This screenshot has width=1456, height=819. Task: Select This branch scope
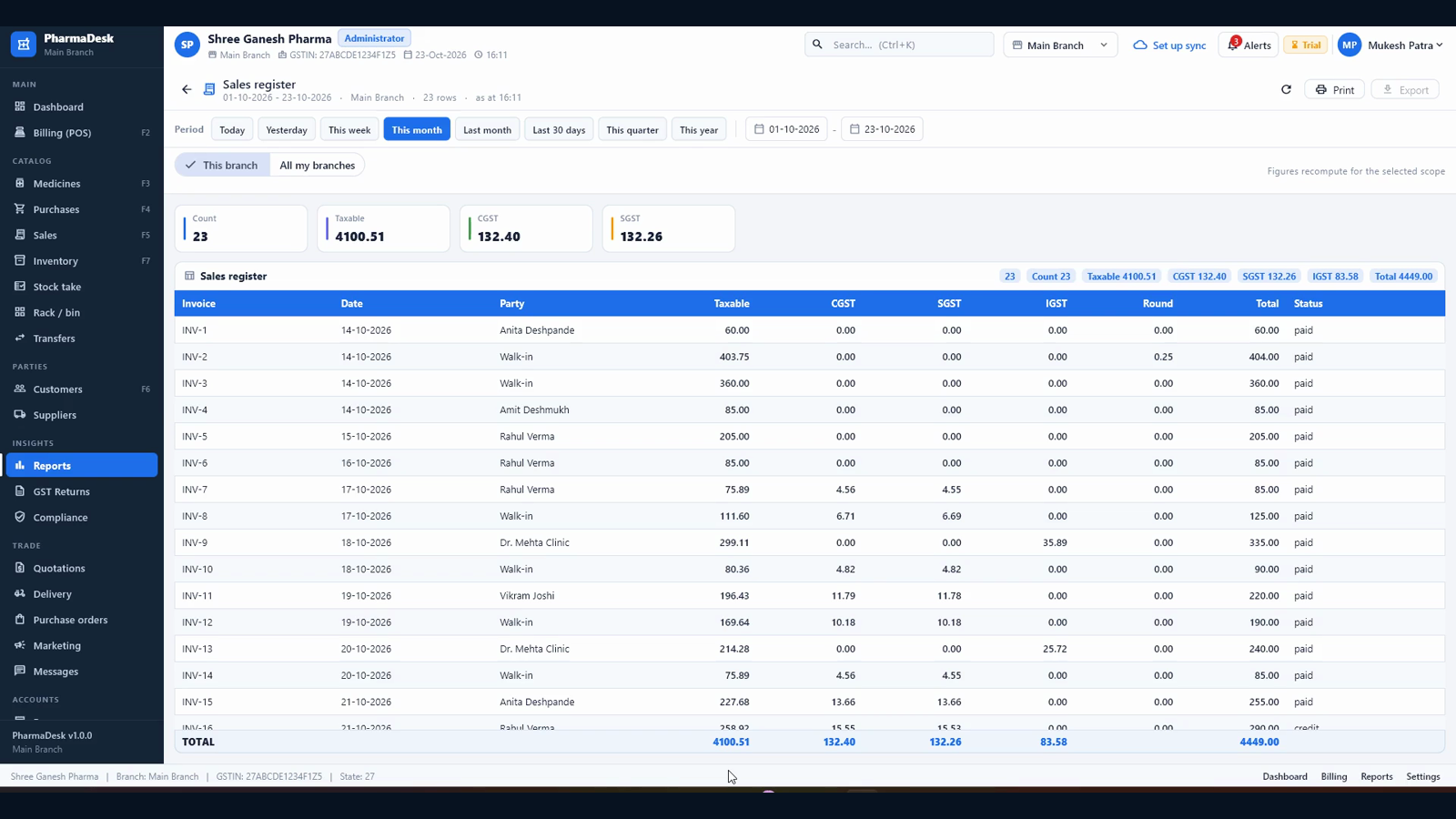coord(222,165)
